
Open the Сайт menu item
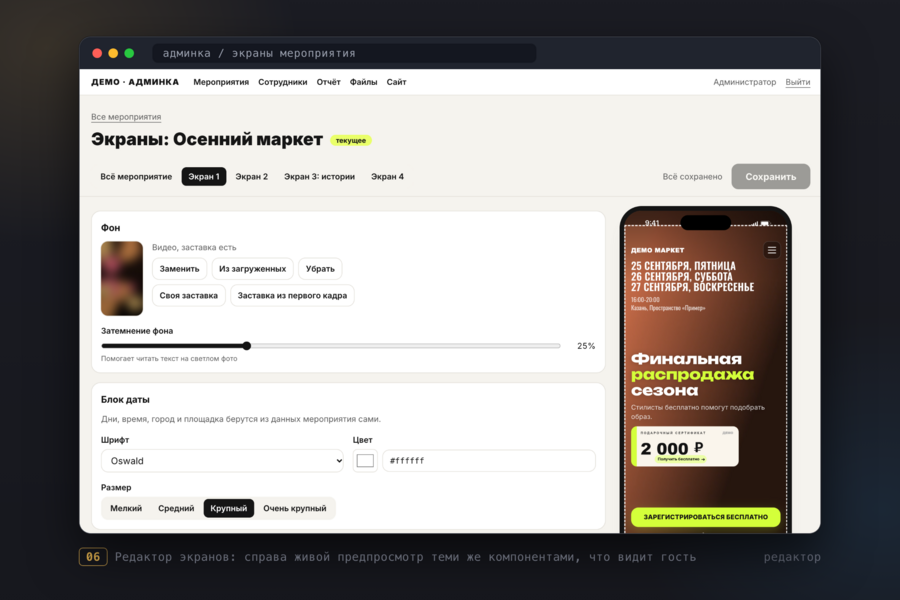coord(396,82)
